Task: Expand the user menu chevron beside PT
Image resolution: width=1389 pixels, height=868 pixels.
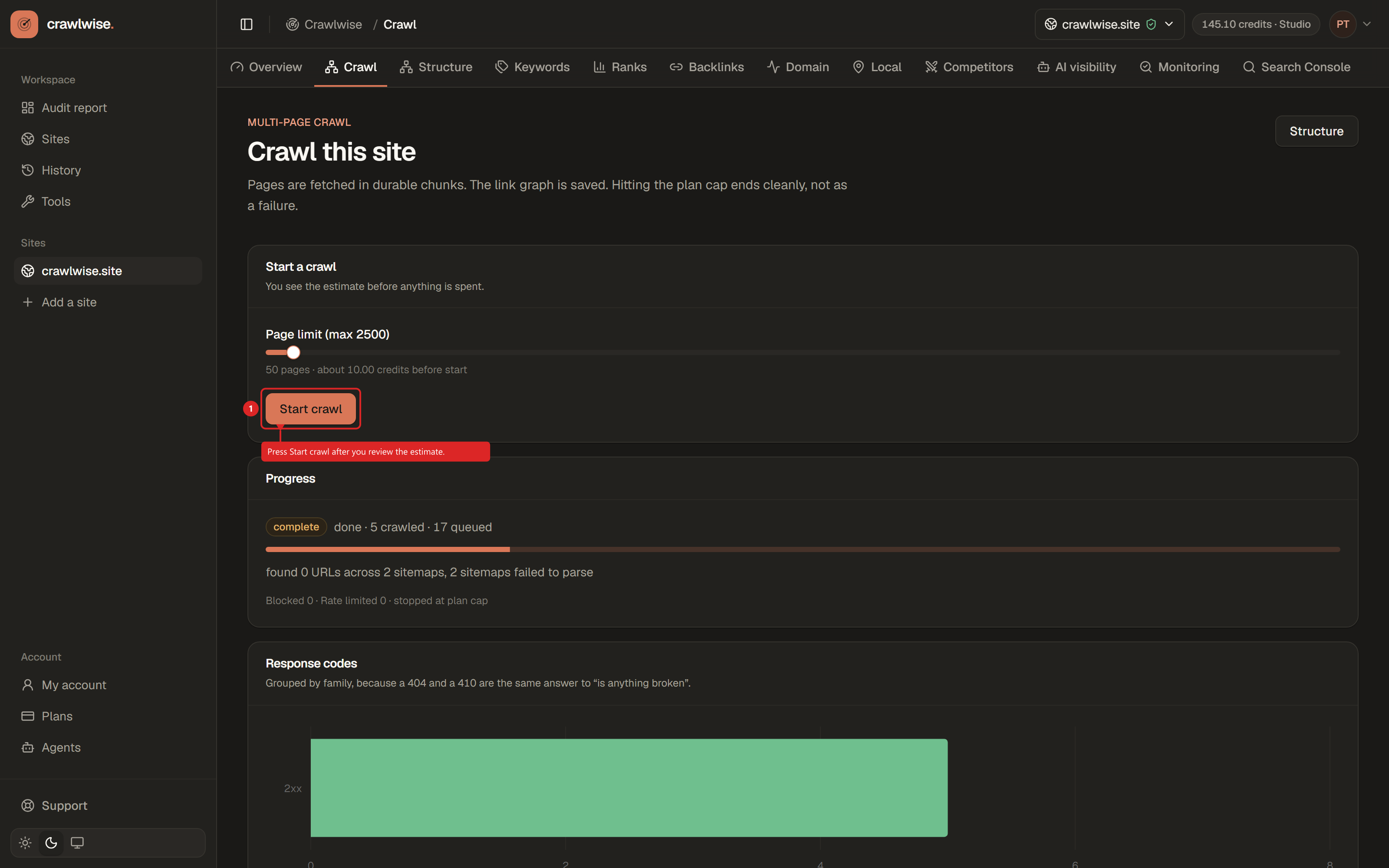Action: coord(1367,24)
